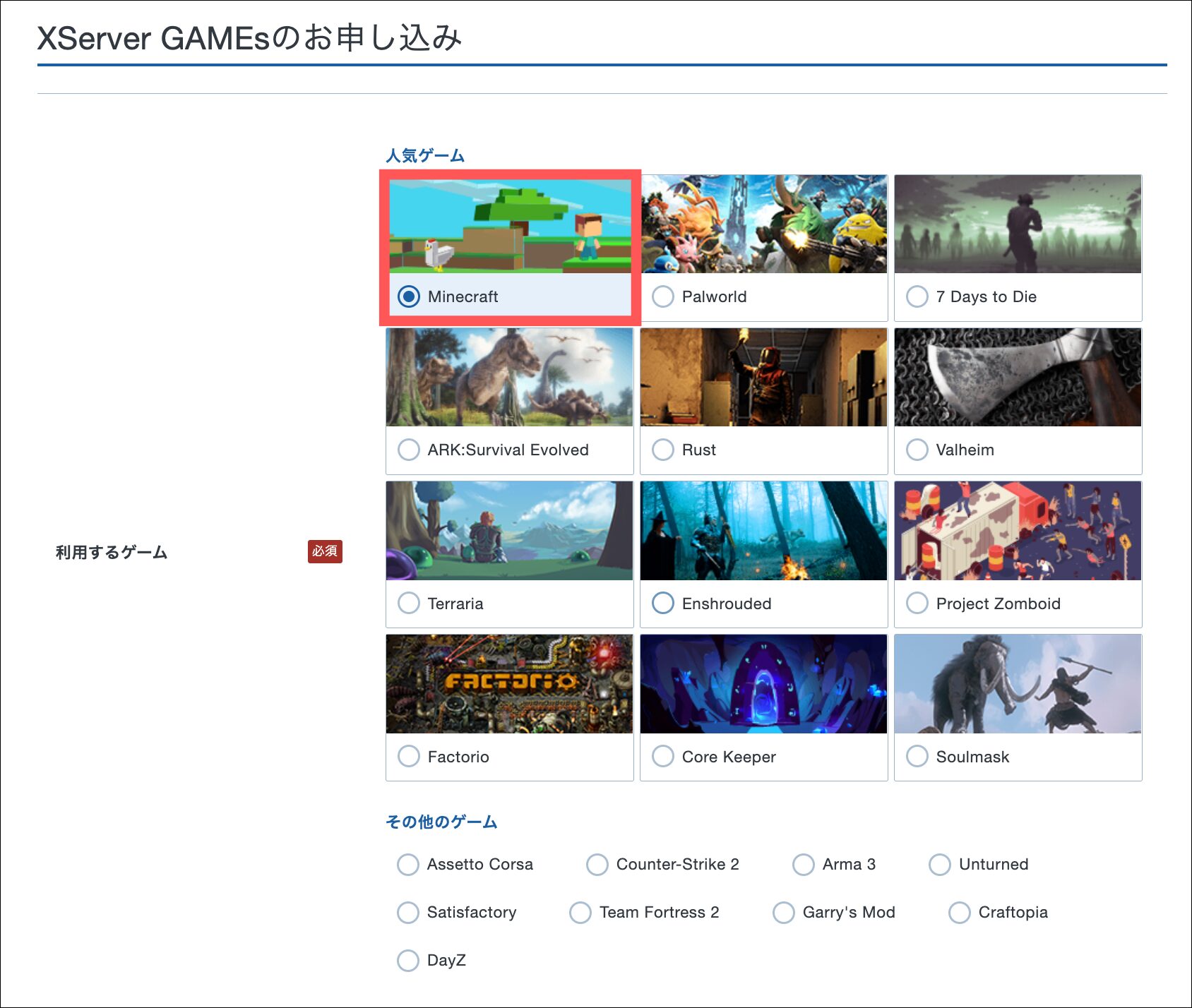Choose the Terraria radio option

click(x=409, y=604)
